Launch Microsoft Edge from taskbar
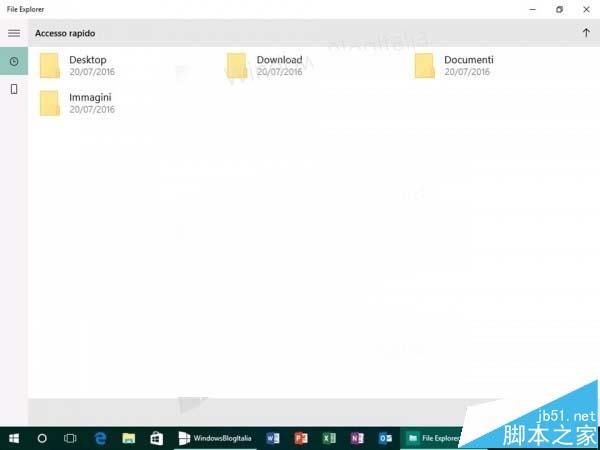The height and width of the screenshot is (450, 600). [100, 438]
